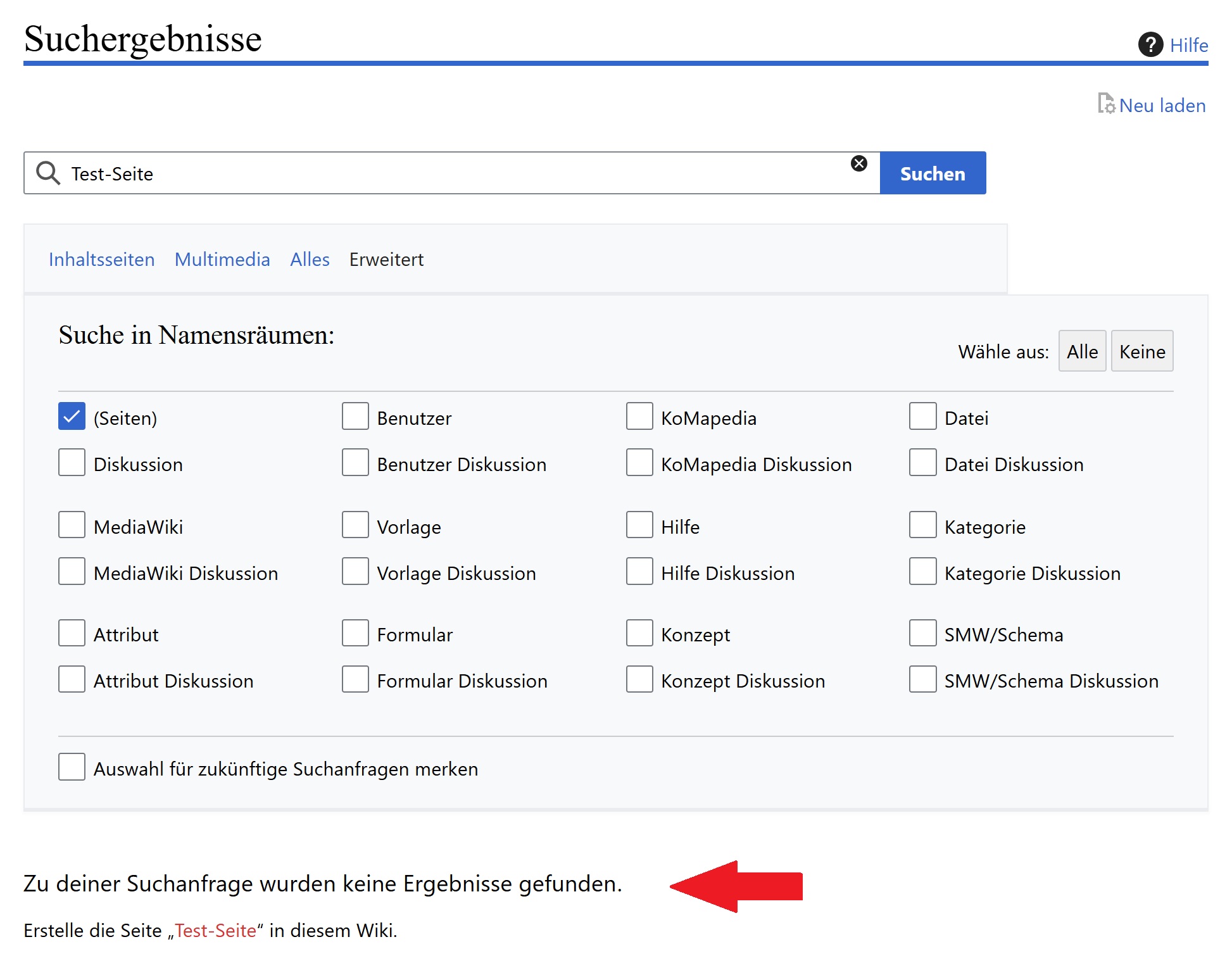Image resolution: width=1232 pixels, height=975 pixels.
Task: Uncheck the (Seiten) namespace checkbox
Action: click(x=72, y=417)
